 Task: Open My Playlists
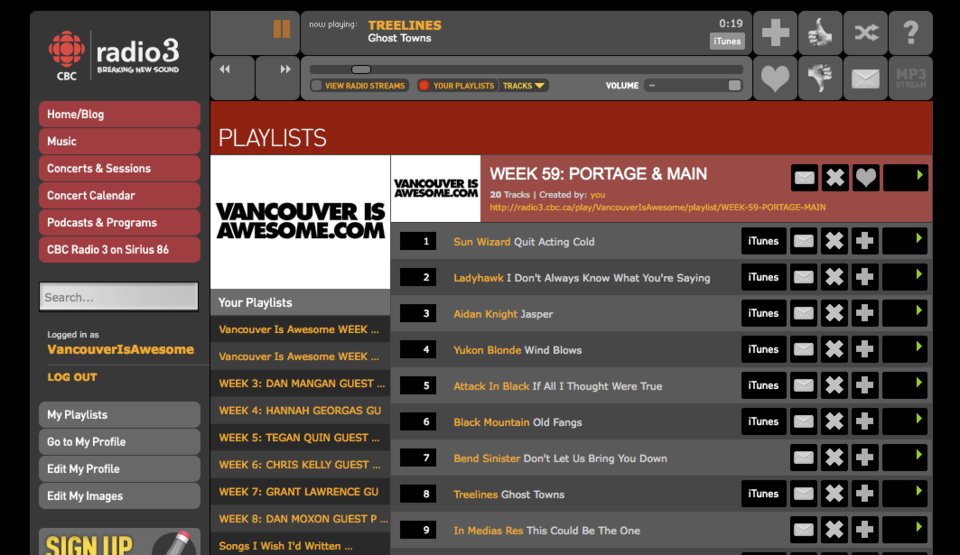coord(119,415)
